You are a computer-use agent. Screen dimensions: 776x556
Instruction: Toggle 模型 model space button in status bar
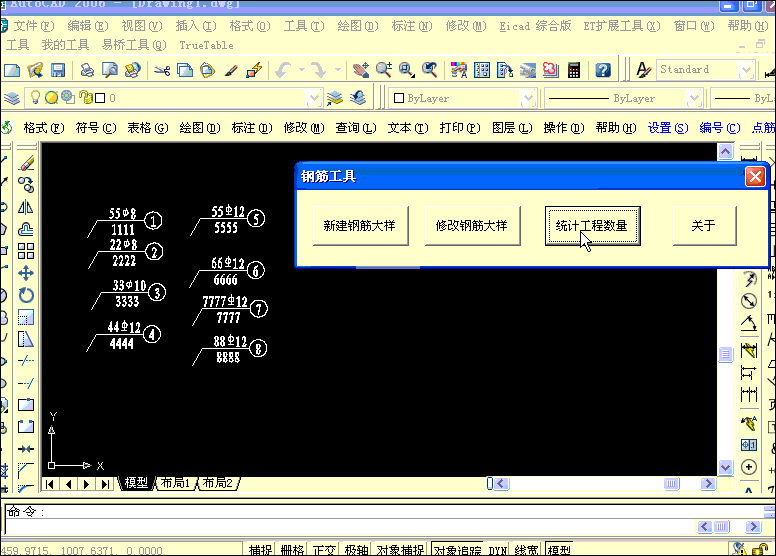[559, 550]
